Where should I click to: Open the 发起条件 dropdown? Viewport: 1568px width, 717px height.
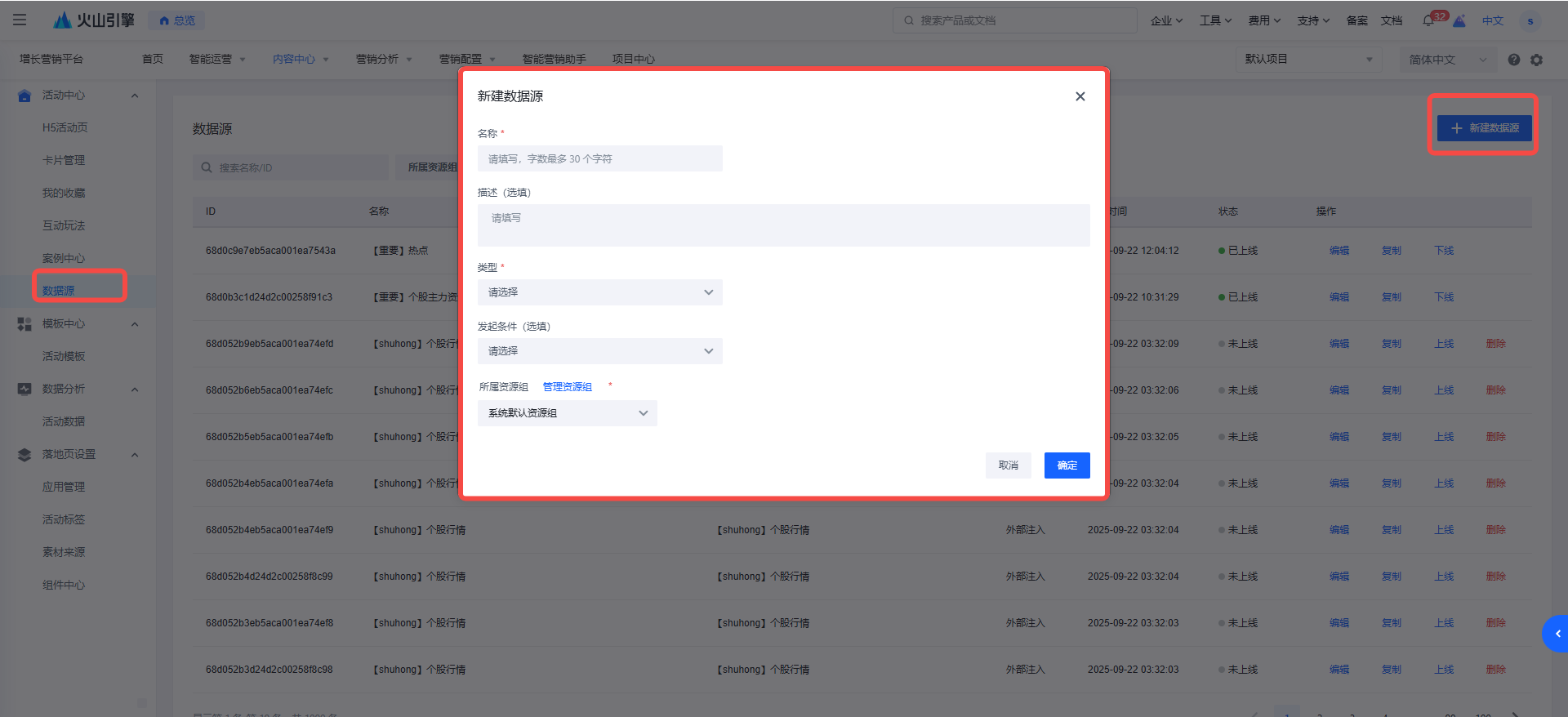click(599, 351)
